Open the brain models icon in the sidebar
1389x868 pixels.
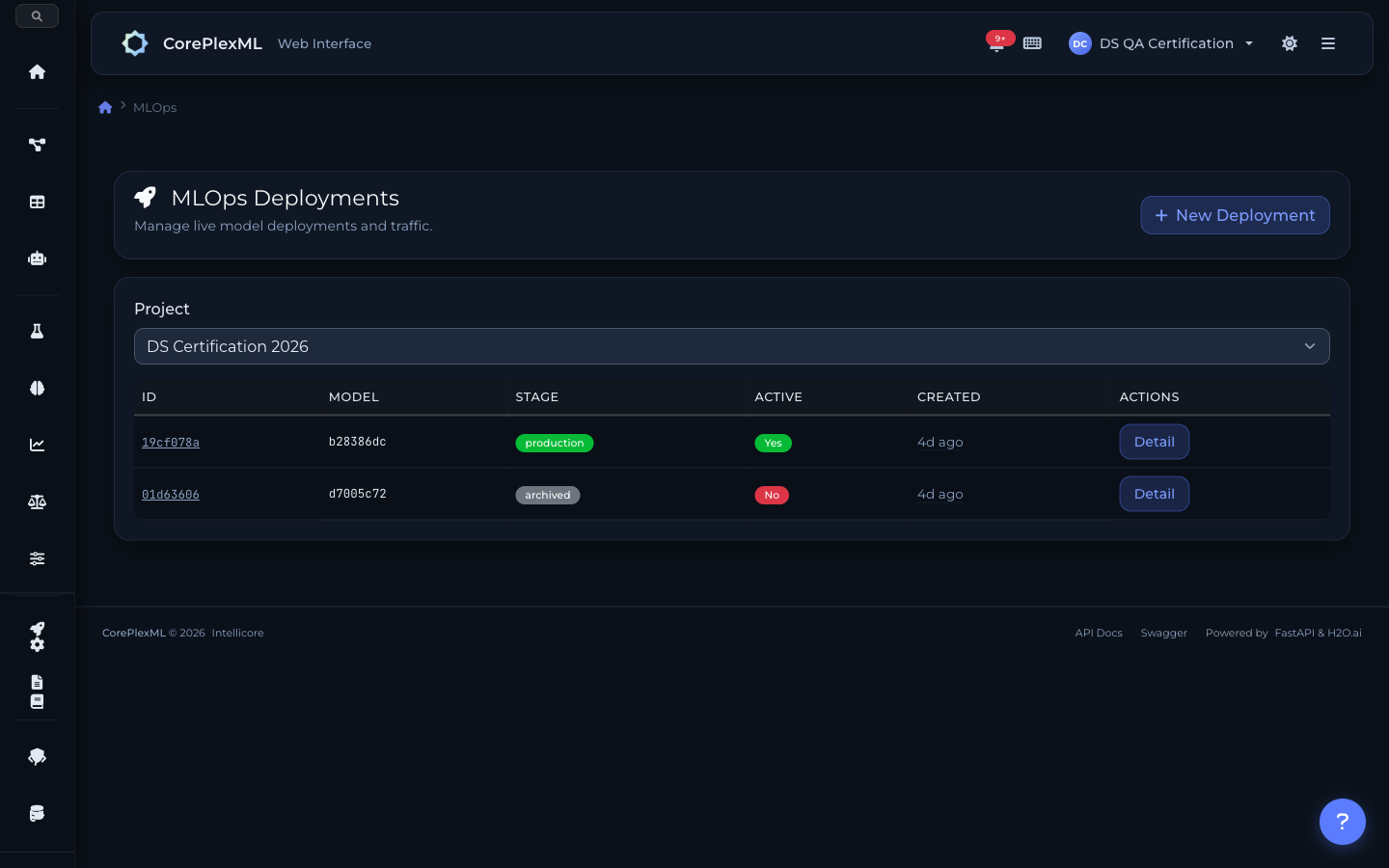coord(37,388)
